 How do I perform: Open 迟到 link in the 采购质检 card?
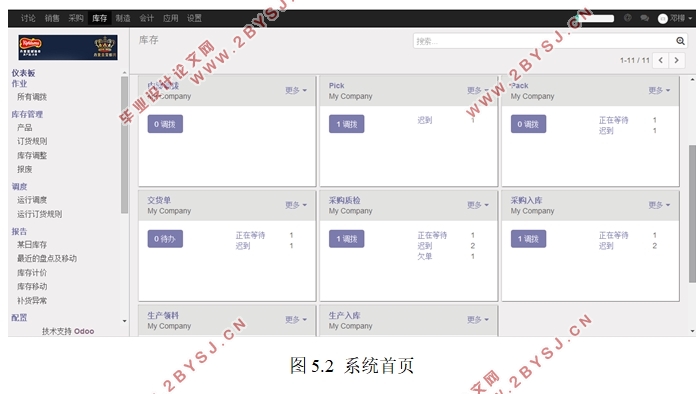point(425,246)
